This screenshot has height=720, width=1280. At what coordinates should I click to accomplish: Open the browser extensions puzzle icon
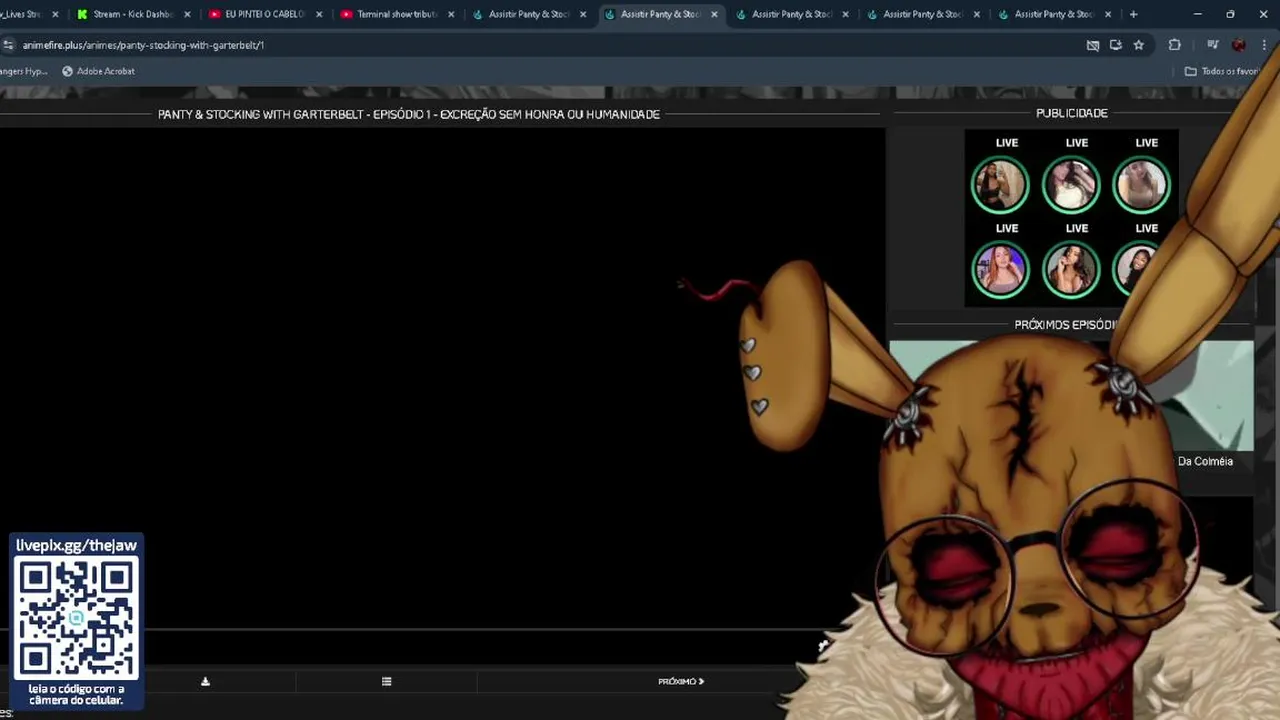point(1175,45)
